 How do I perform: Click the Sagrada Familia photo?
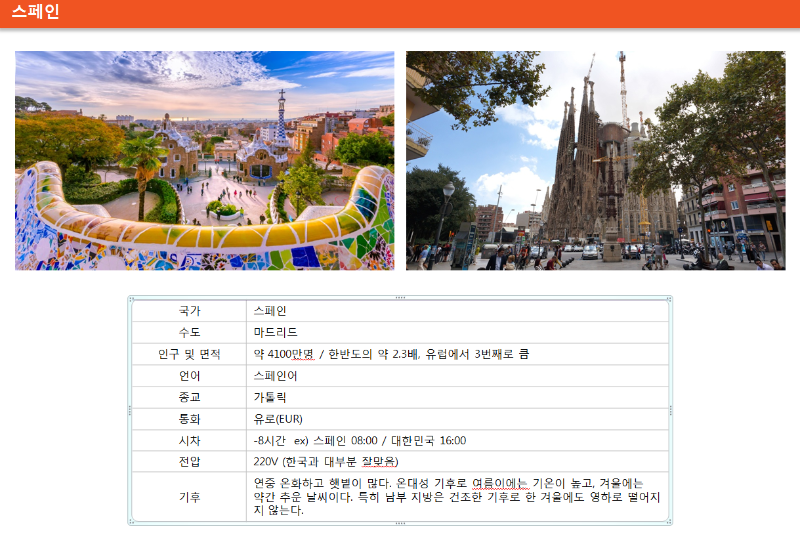(x=595, y=160)
